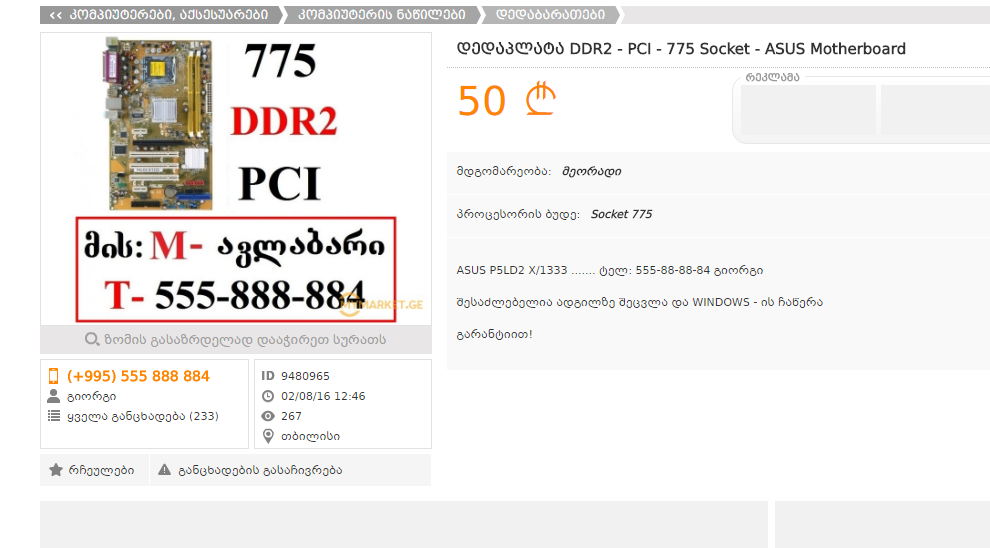The width and height of the screenshot is (990, 548).
Task: Click the eye views icon
Action: (268, 416)
